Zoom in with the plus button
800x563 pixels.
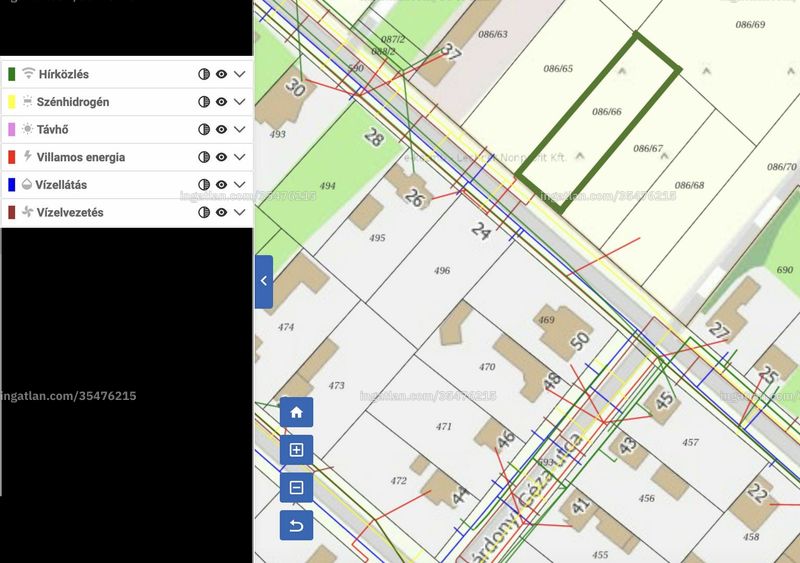[296, 450]
